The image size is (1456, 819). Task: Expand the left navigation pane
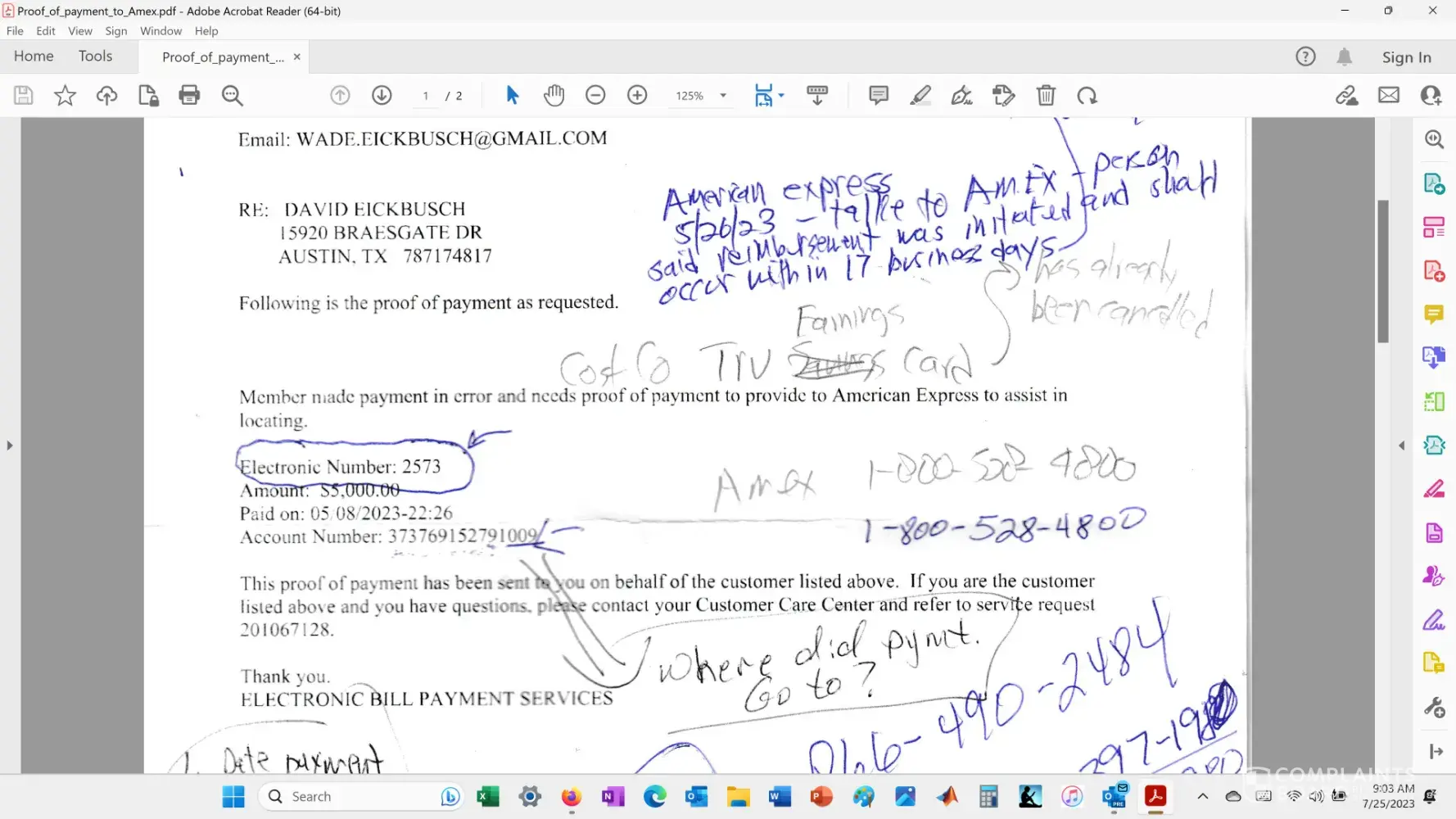coord(10,446)
